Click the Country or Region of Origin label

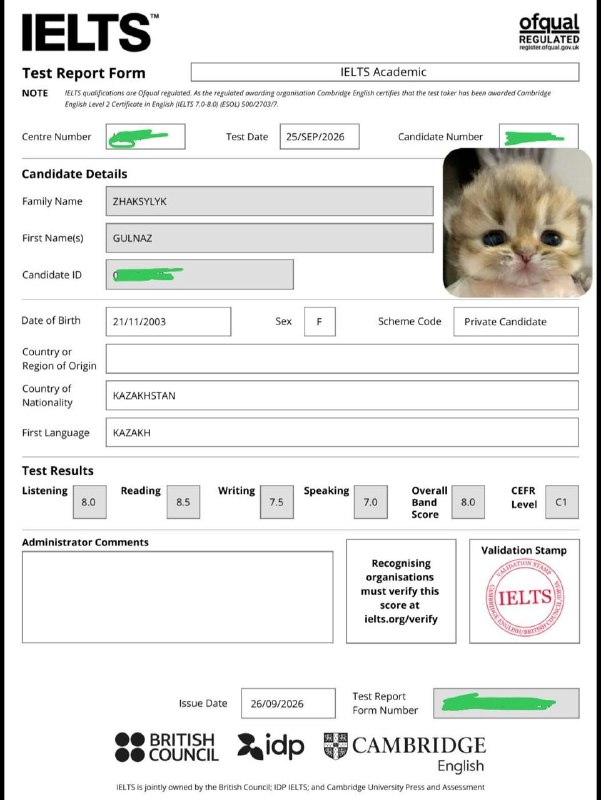coord(59,359)
